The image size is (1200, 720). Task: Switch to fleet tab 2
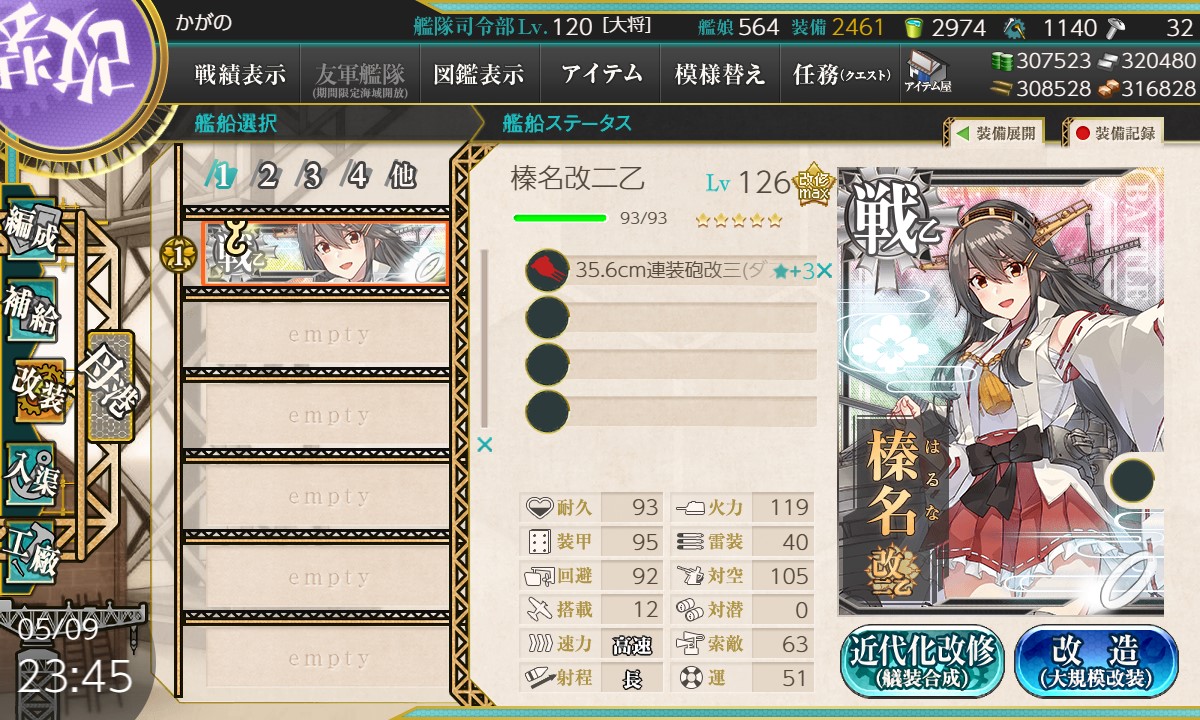[x=267, y=177]
